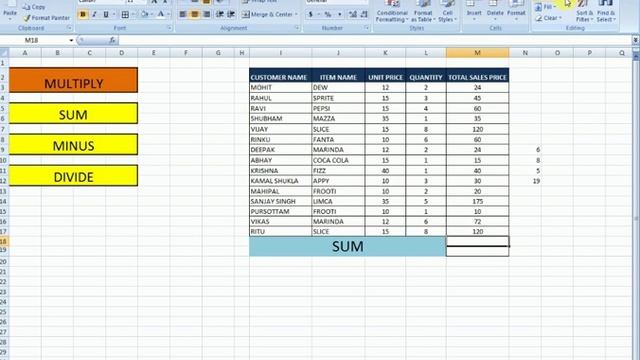Open the Name Box dropdown arrow
Viewport: 640px width, 360px height.
(x=71, y=40)
